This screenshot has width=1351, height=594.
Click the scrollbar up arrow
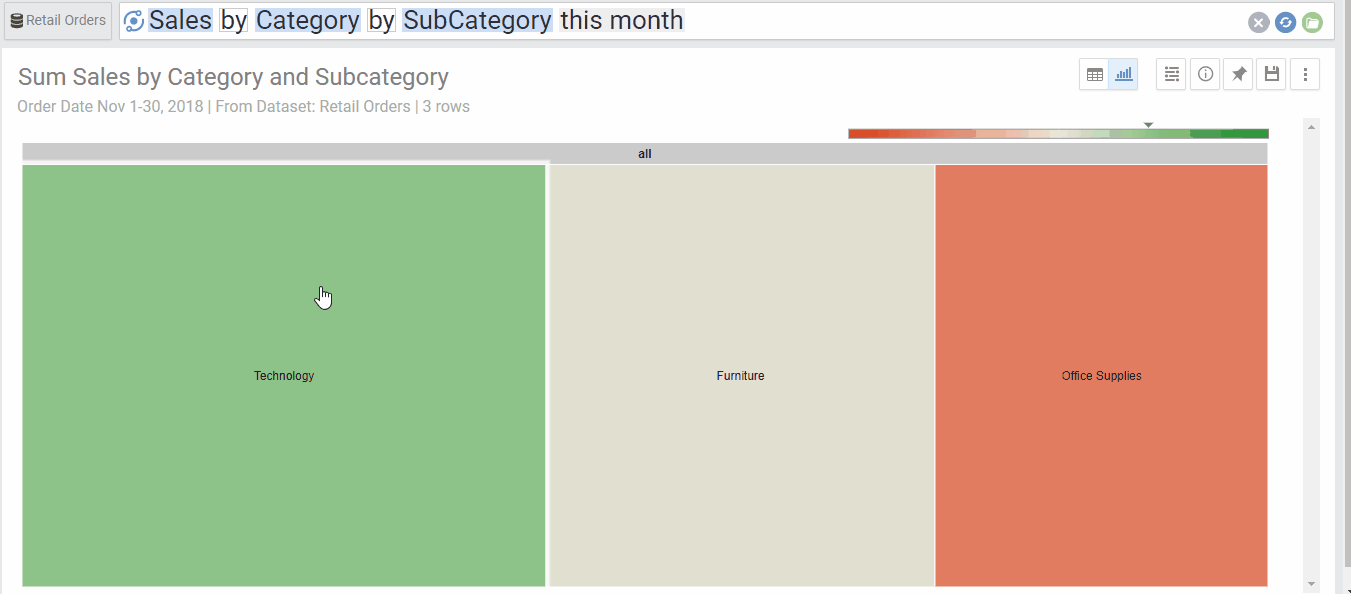pos(1311,126)
